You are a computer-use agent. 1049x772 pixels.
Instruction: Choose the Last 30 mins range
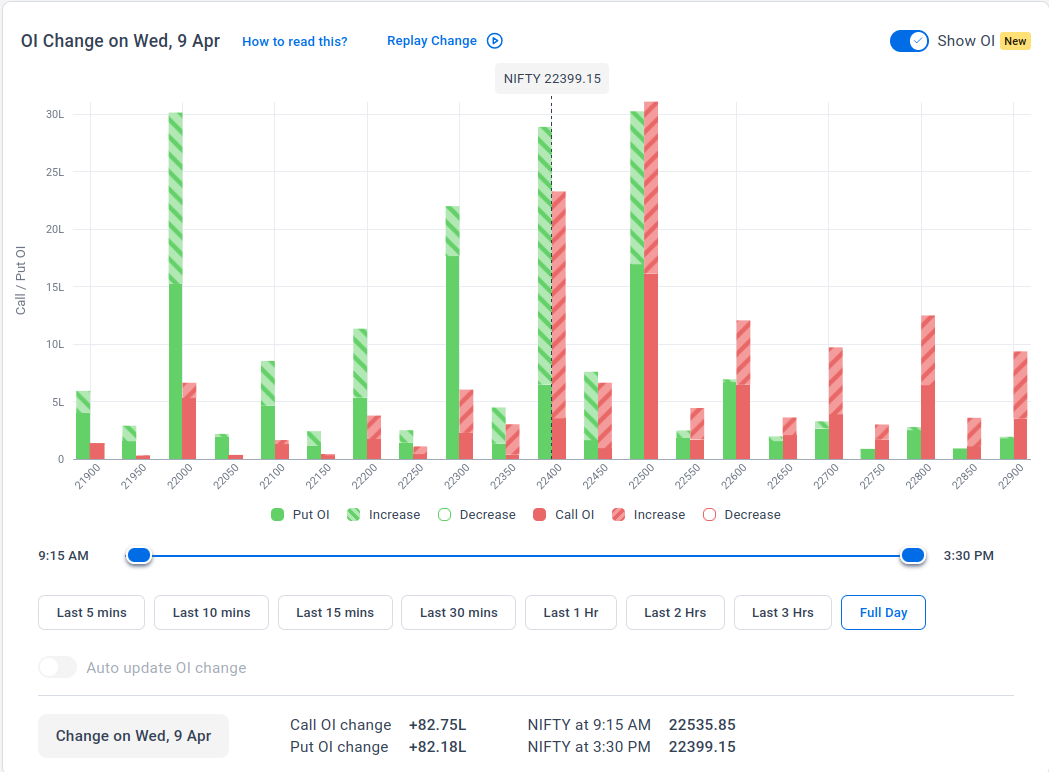[x=458, y=612]
